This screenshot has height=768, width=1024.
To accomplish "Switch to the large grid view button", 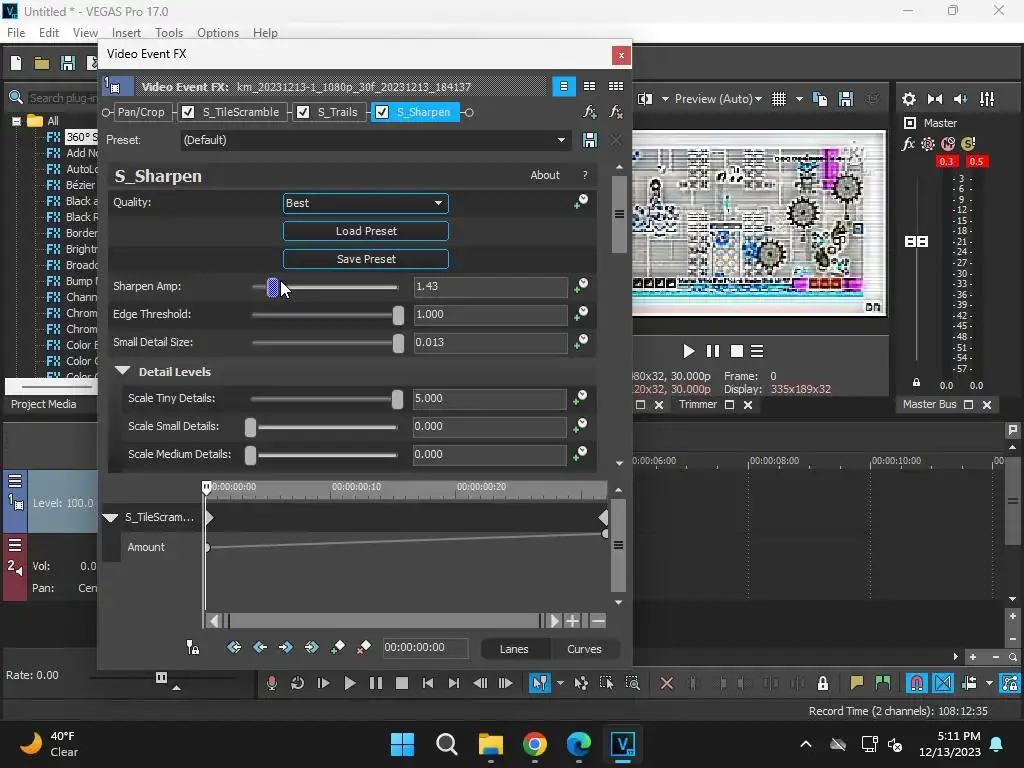I will (x=616, y=86).
